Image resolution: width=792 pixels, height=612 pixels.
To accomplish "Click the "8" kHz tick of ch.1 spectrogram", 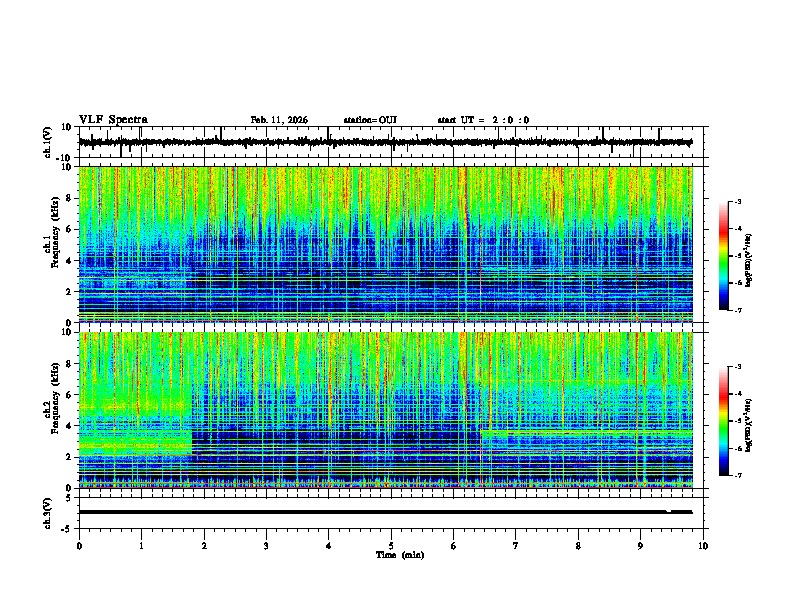I will (69, 198).
